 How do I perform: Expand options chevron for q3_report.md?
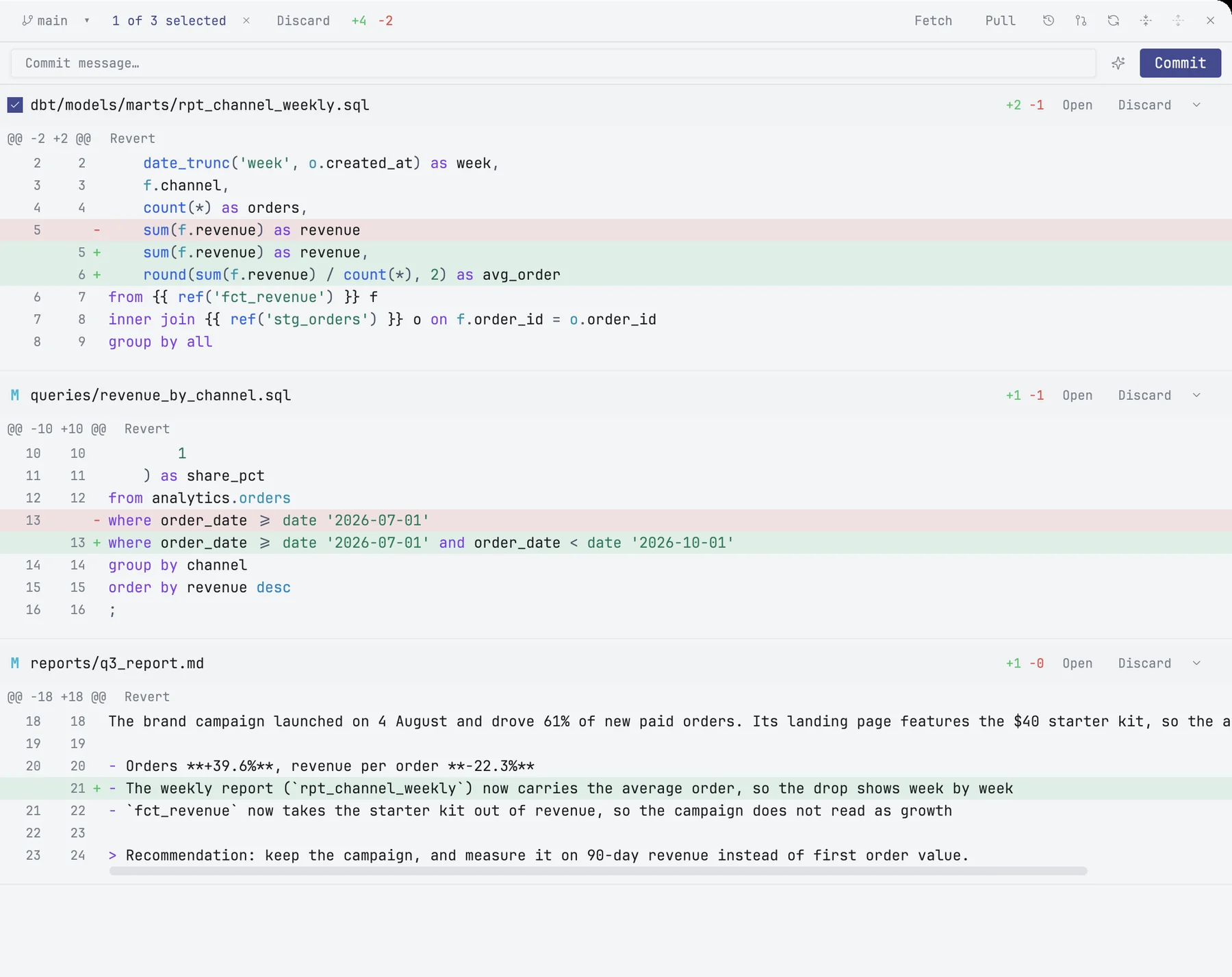tap(1196, 663)
